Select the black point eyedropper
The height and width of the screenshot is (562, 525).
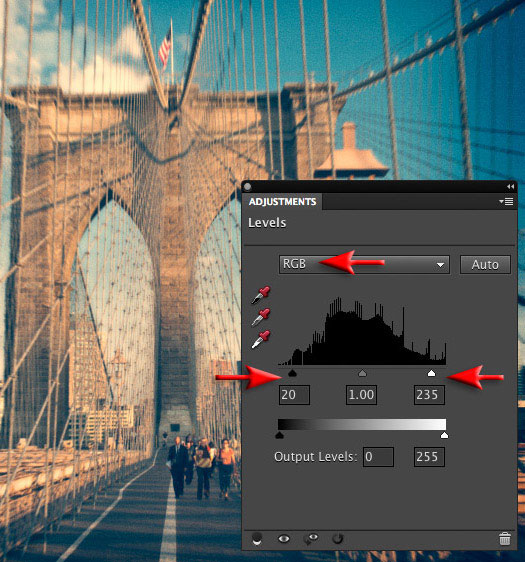pyautogui.click(x=261, y=295)
